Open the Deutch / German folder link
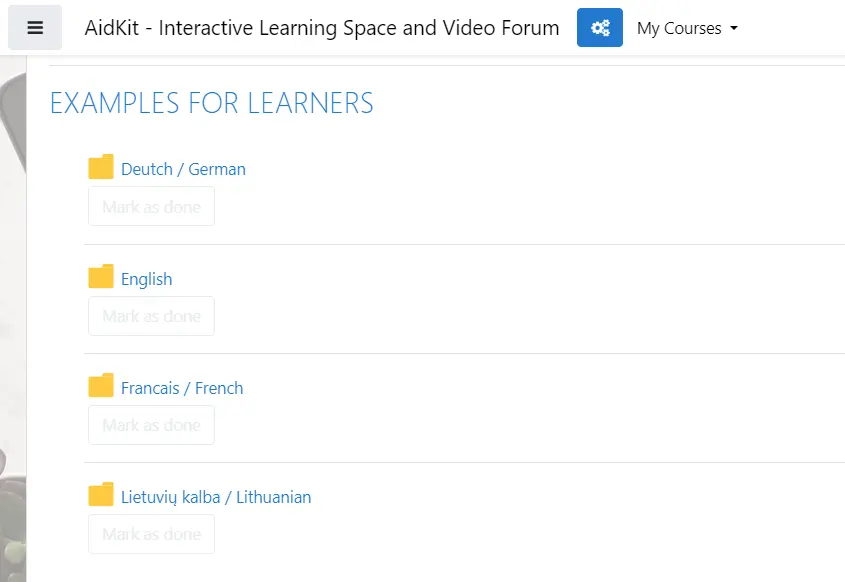 coord(183,169)
